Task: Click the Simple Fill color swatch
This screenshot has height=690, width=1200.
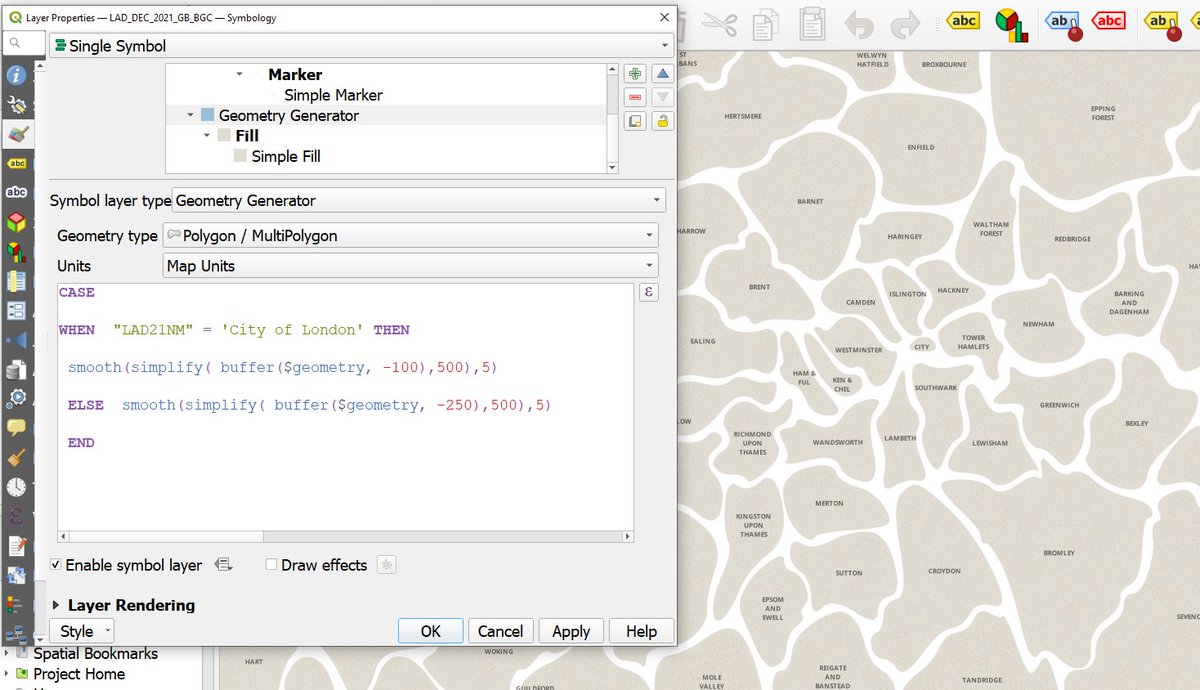Action: click(x=240, y=156)
